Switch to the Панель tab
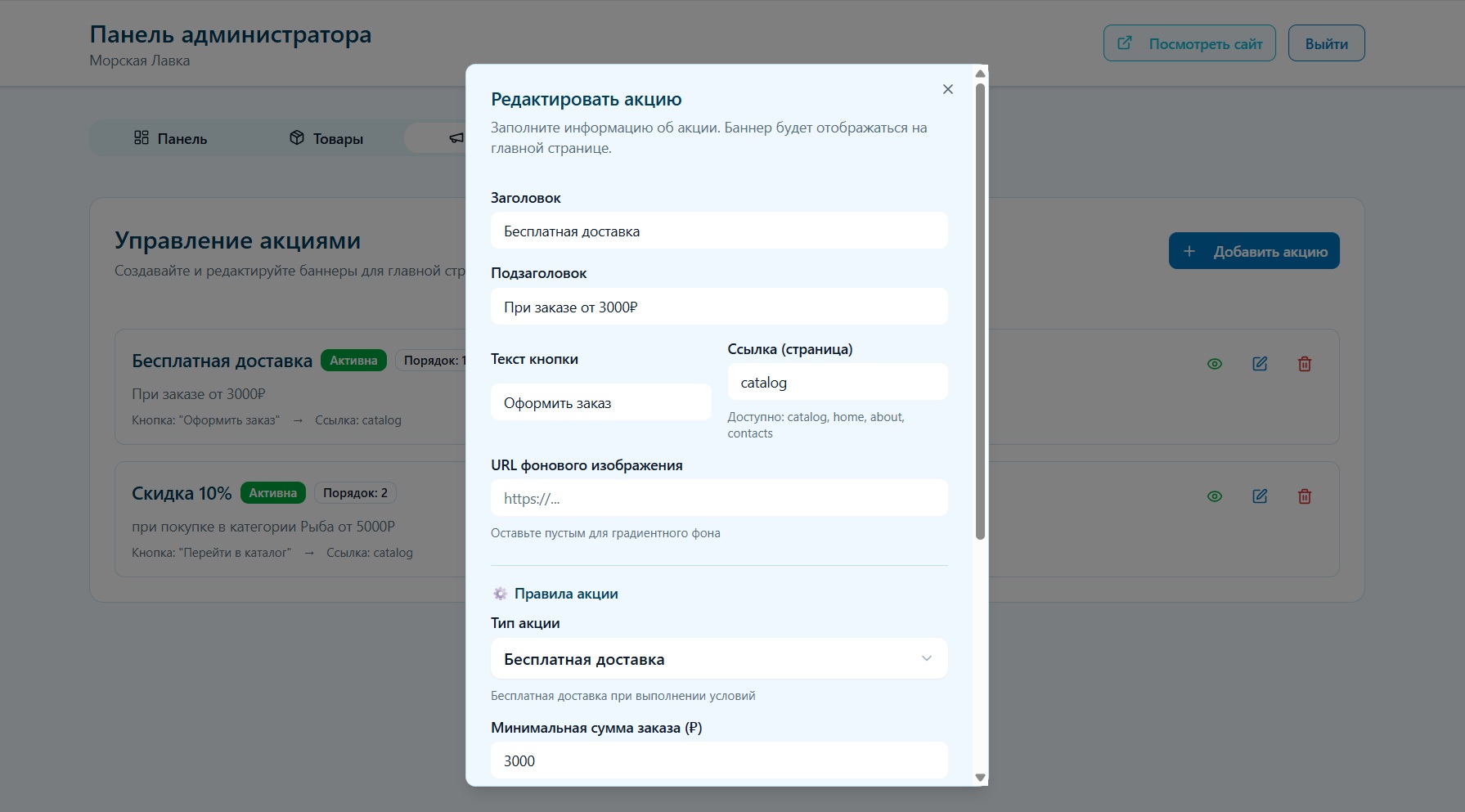1465x812 pixels. (171, 138)
